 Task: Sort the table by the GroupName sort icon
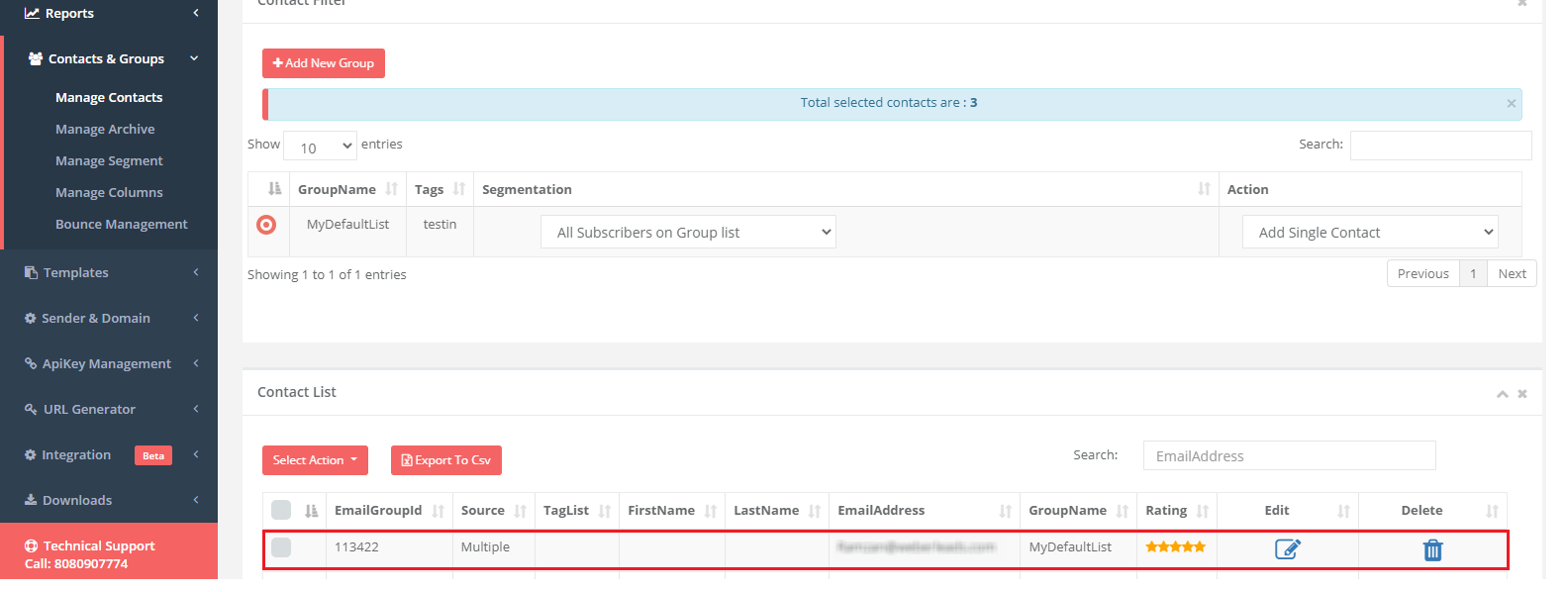tap(392, 189)
